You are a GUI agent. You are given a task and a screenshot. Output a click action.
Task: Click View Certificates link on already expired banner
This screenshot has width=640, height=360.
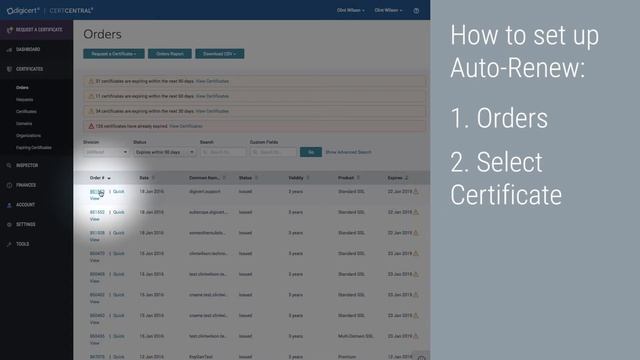point(186,126)
